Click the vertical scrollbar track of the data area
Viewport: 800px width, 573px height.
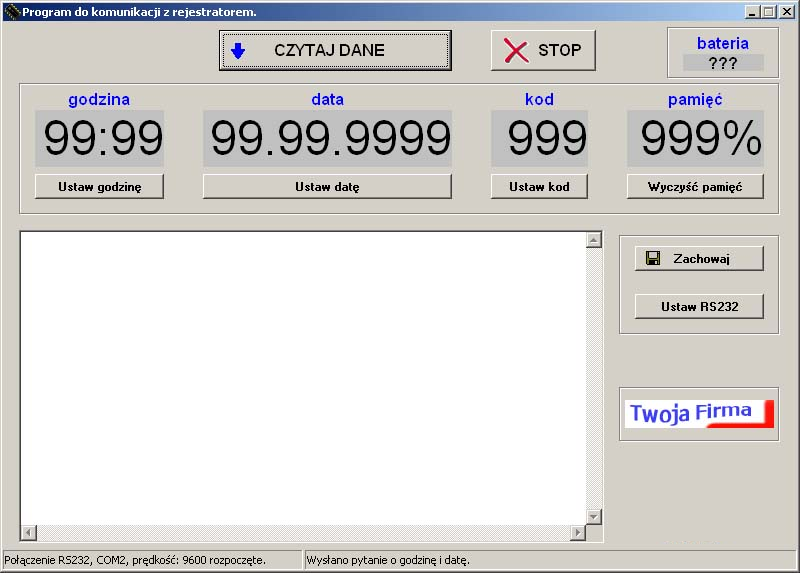pyautogui.click(x=593, y=378)
